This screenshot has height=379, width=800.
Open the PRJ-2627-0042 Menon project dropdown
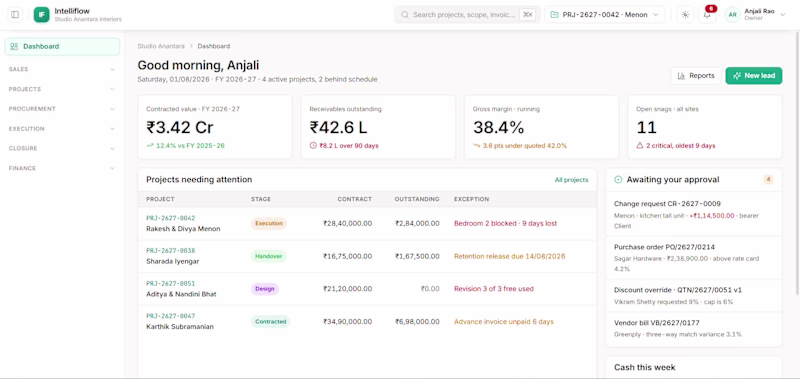pos(605,15)
